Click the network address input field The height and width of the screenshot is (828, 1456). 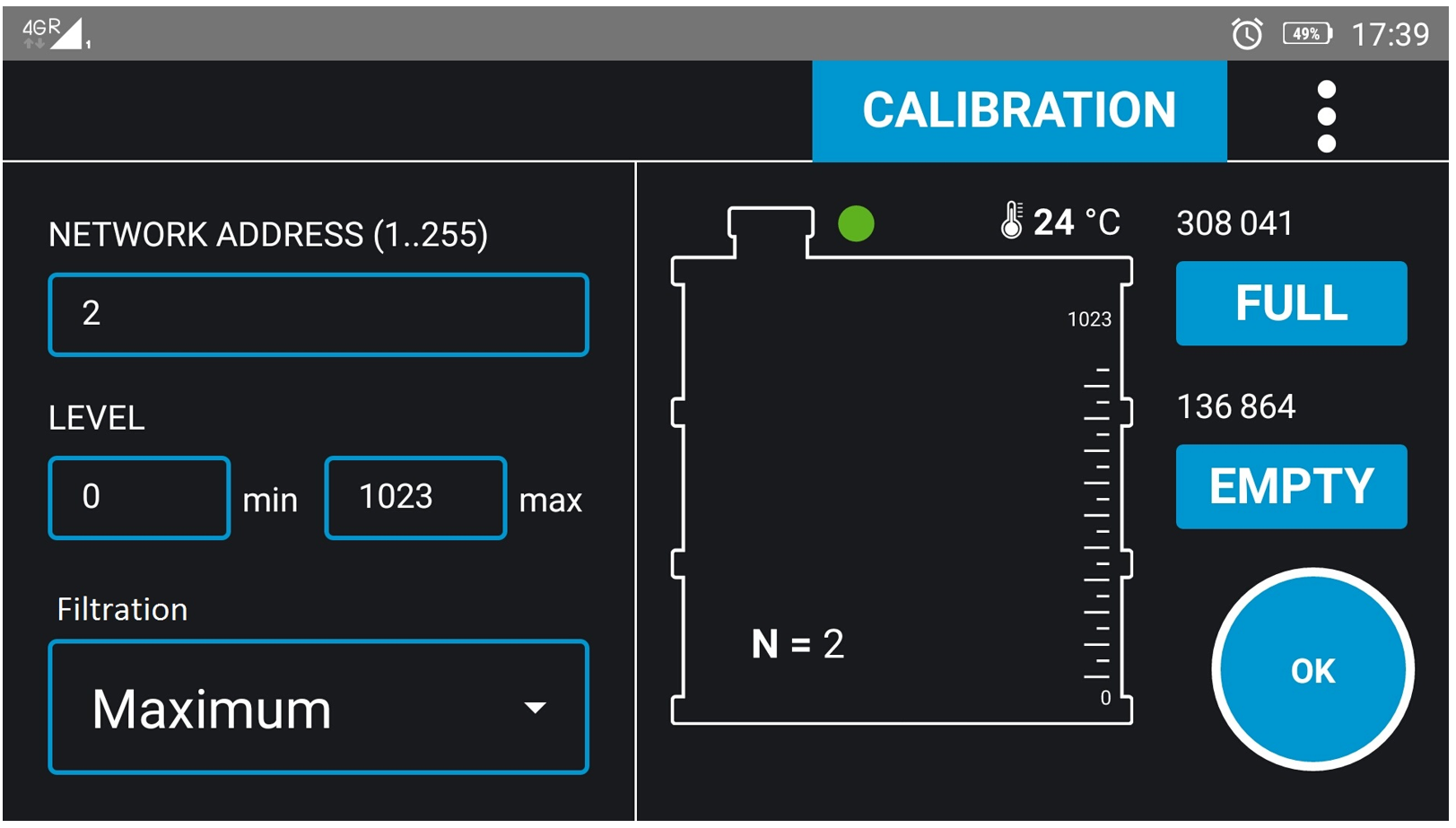(318, 315)
